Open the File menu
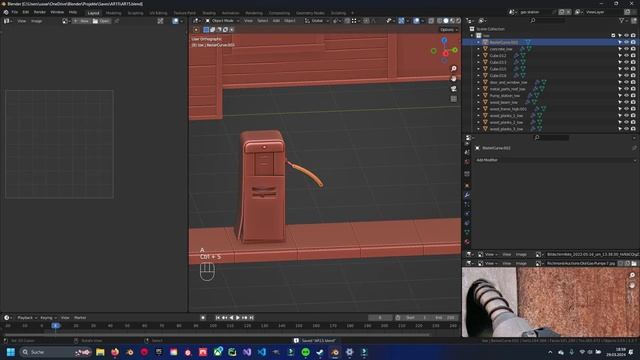This screenshot has width=640, height=360. (15, 12)
